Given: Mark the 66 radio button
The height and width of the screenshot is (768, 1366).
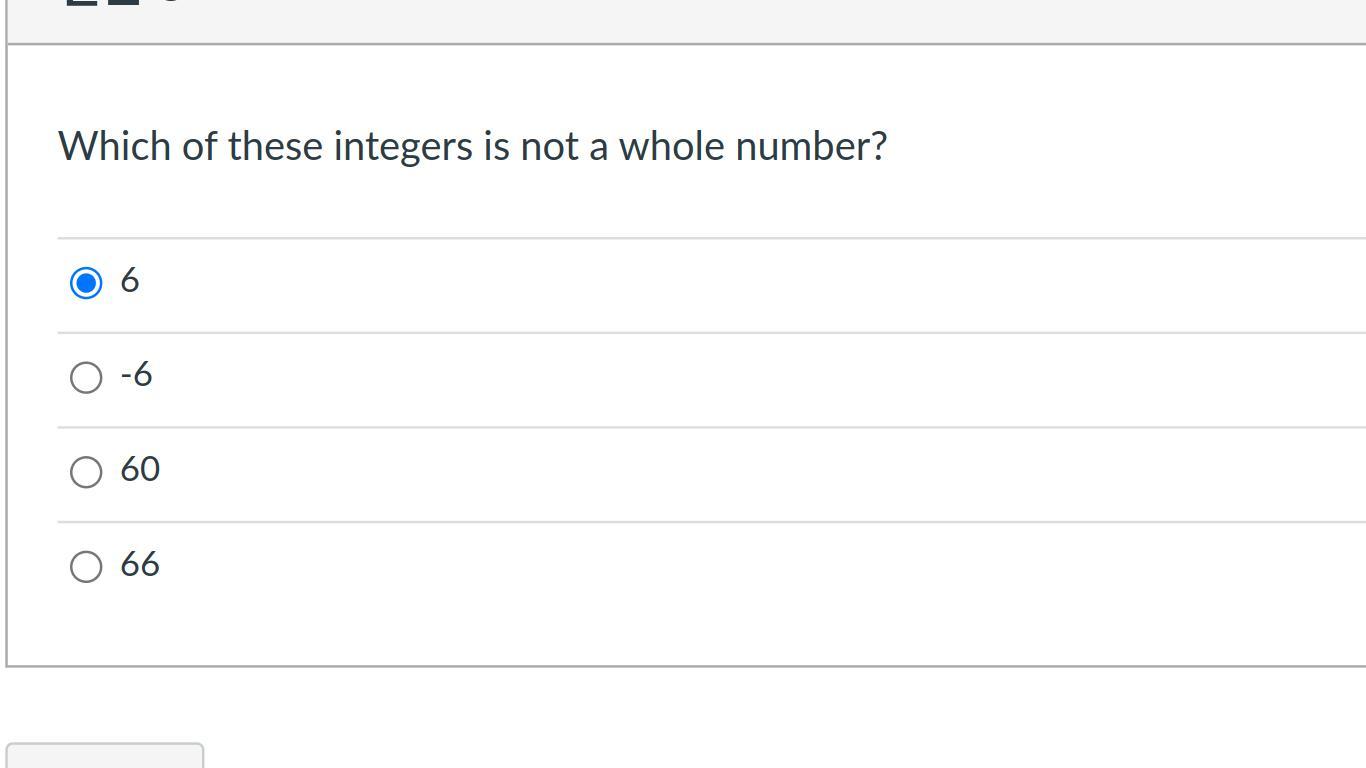Looking at the screenshot, I should click(86, 566).
